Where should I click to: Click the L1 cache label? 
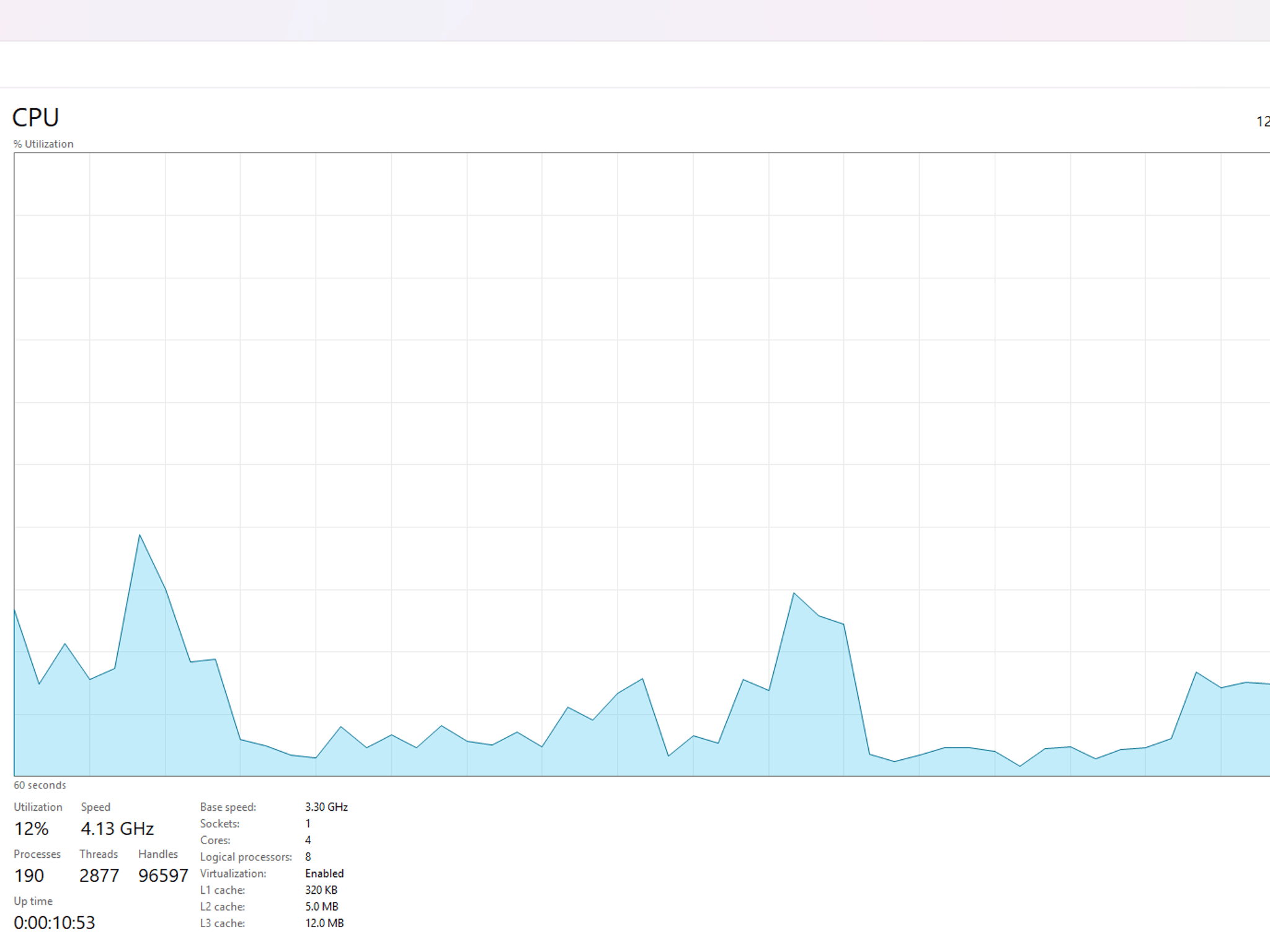[223, 890]
